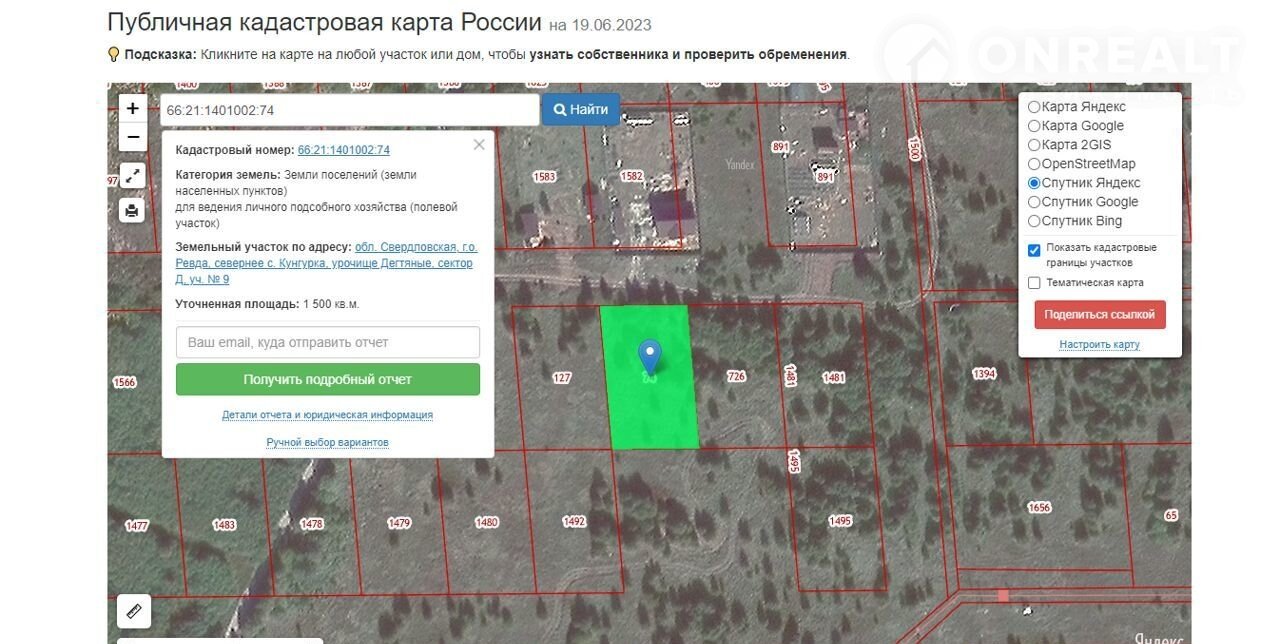Focus the email input field
The height and width of the screenshot is (644, 1280).
point(328,342)
